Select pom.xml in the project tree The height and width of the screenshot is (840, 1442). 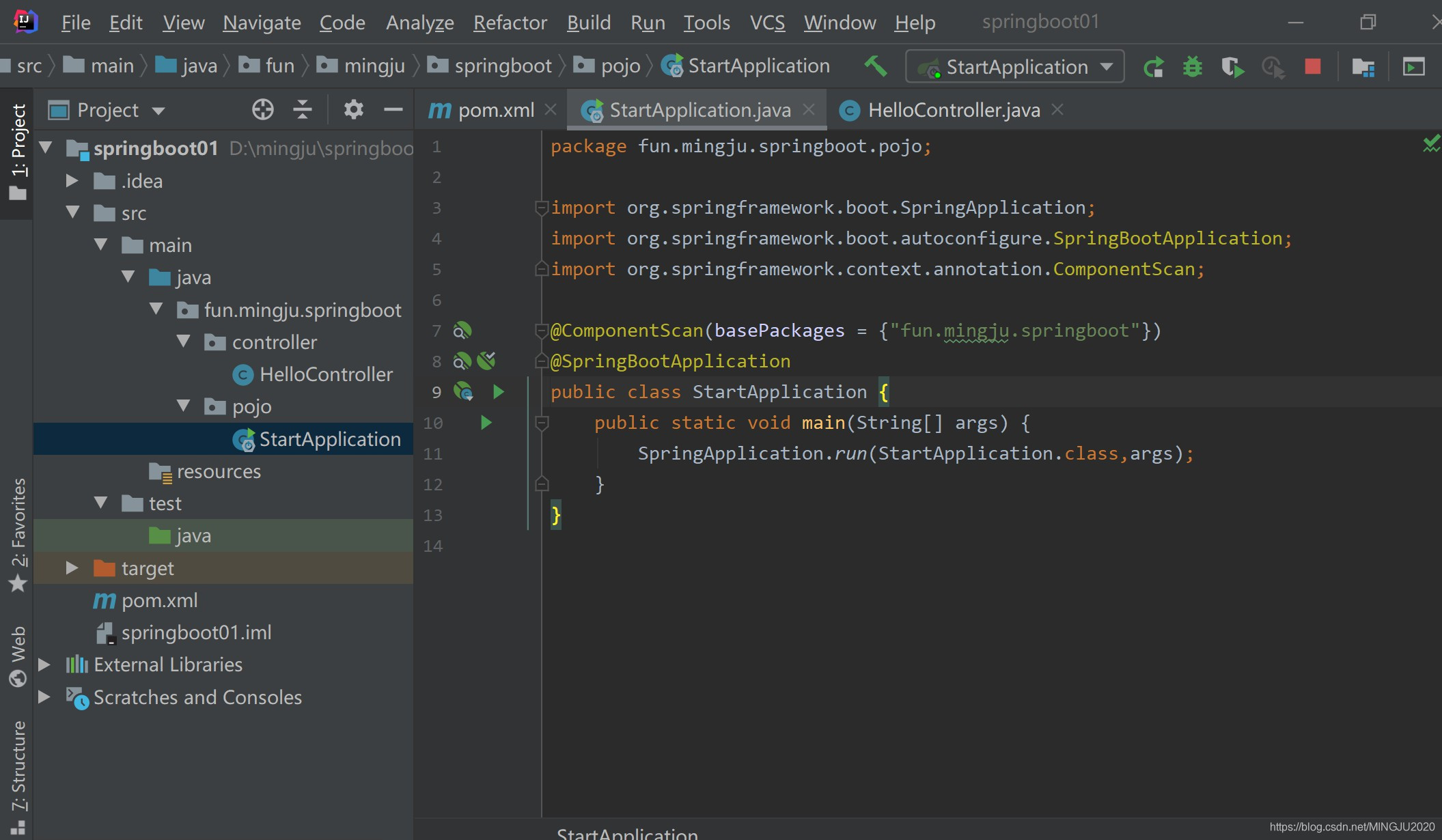[x=145, y=600]
